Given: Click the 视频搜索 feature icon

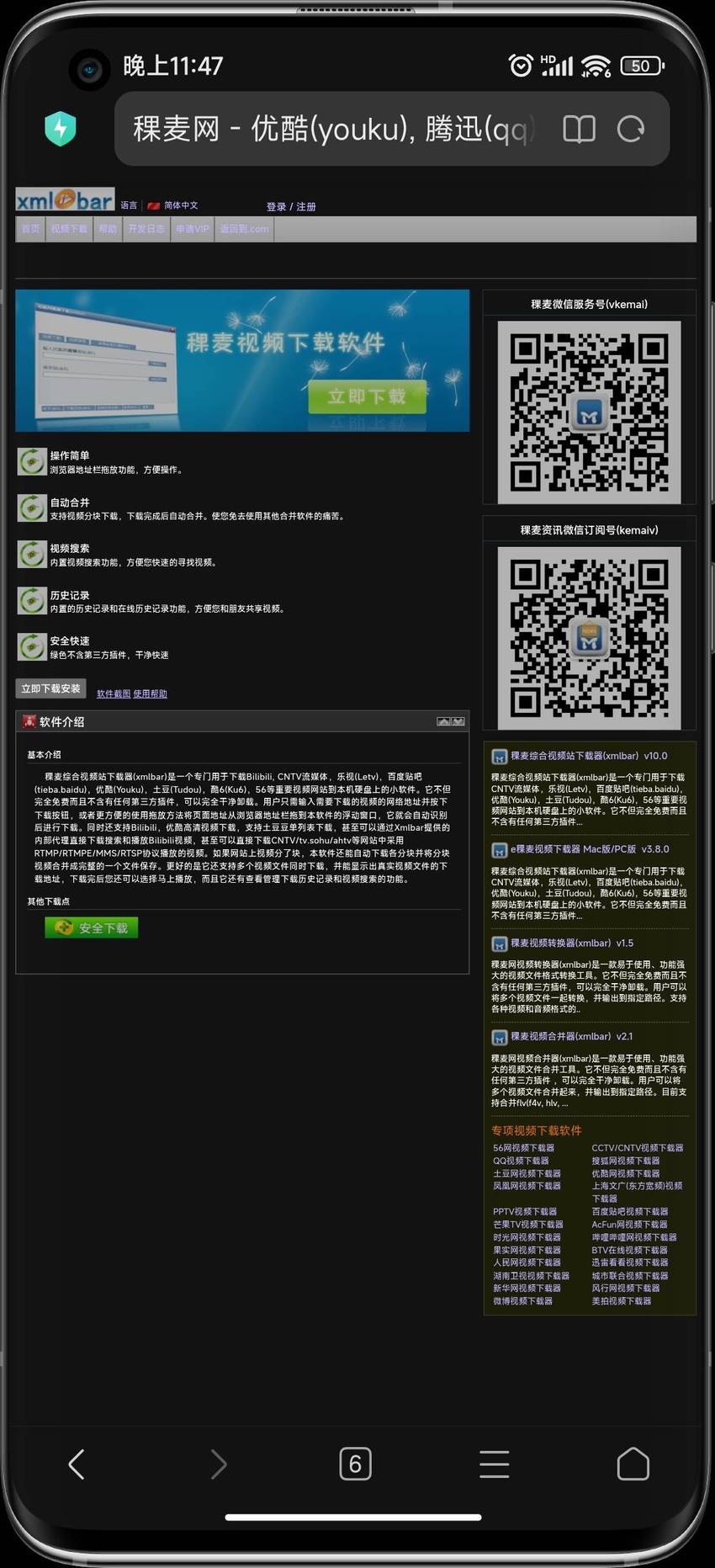Looking at the screenshot, I should coord(32,554).
